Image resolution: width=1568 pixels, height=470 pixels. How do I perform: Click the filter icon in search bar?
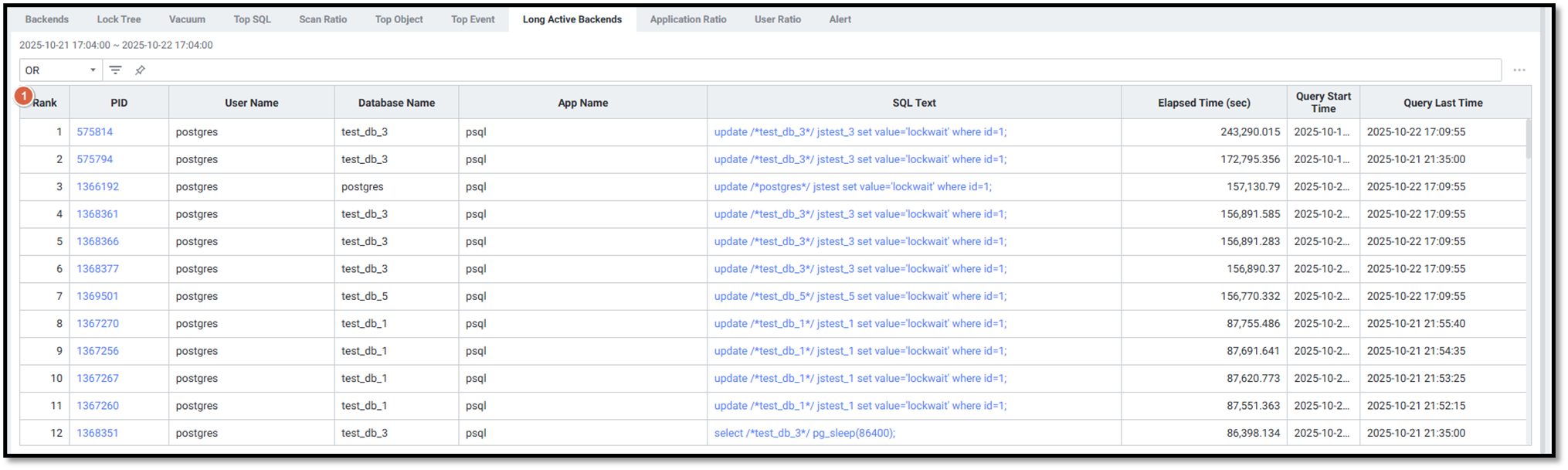pyautogui.click(x=115, y=70)
